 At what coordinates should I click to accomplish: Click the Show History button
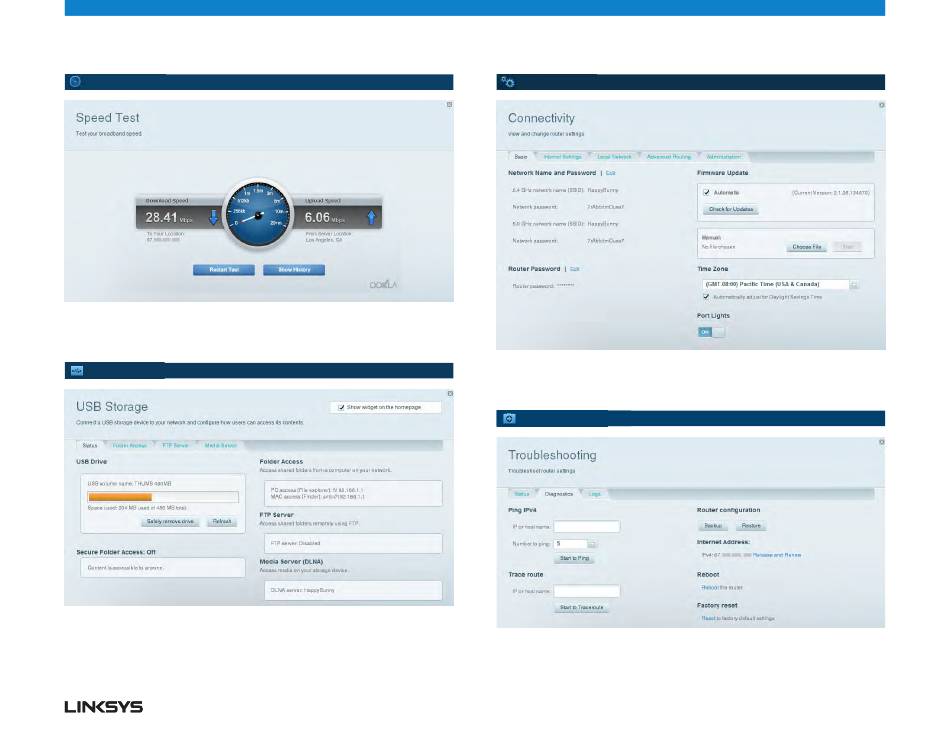[x=294, y=270]
